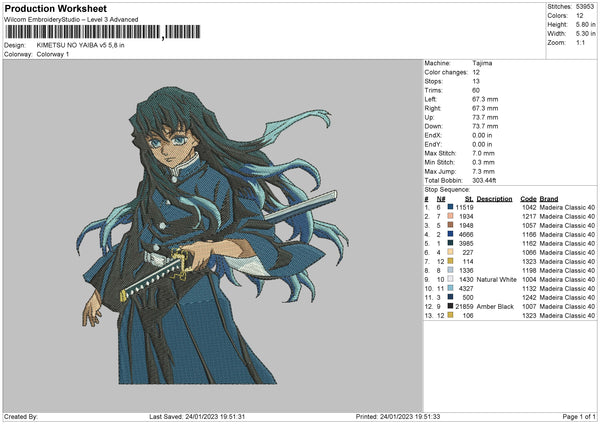Click the Total Bobbin value '303.44ft'

[x=484, y=180]
